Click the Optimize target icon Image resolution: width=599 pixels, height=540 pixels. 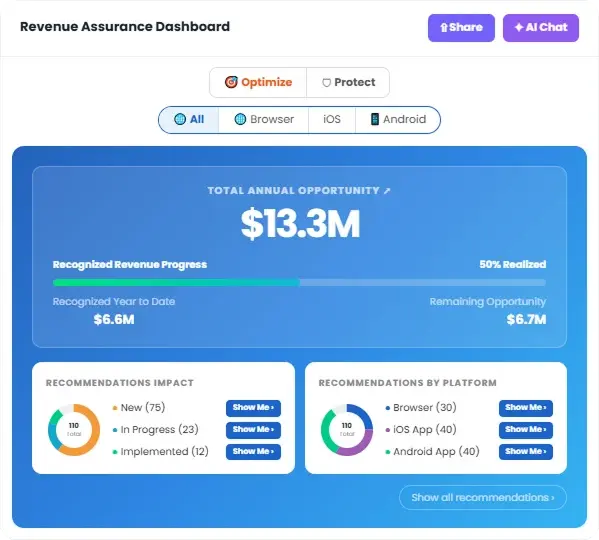pyautogui.click(x=231, y=82)
